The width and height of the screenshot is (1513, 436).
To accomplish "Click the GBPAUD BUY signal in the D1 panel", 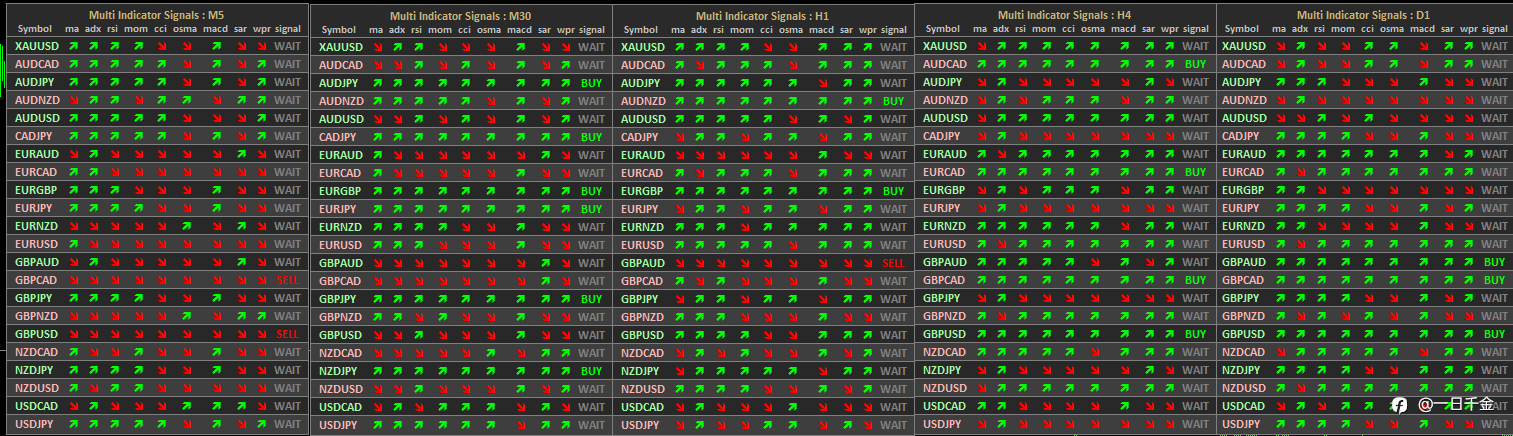I will (1494, 262).
